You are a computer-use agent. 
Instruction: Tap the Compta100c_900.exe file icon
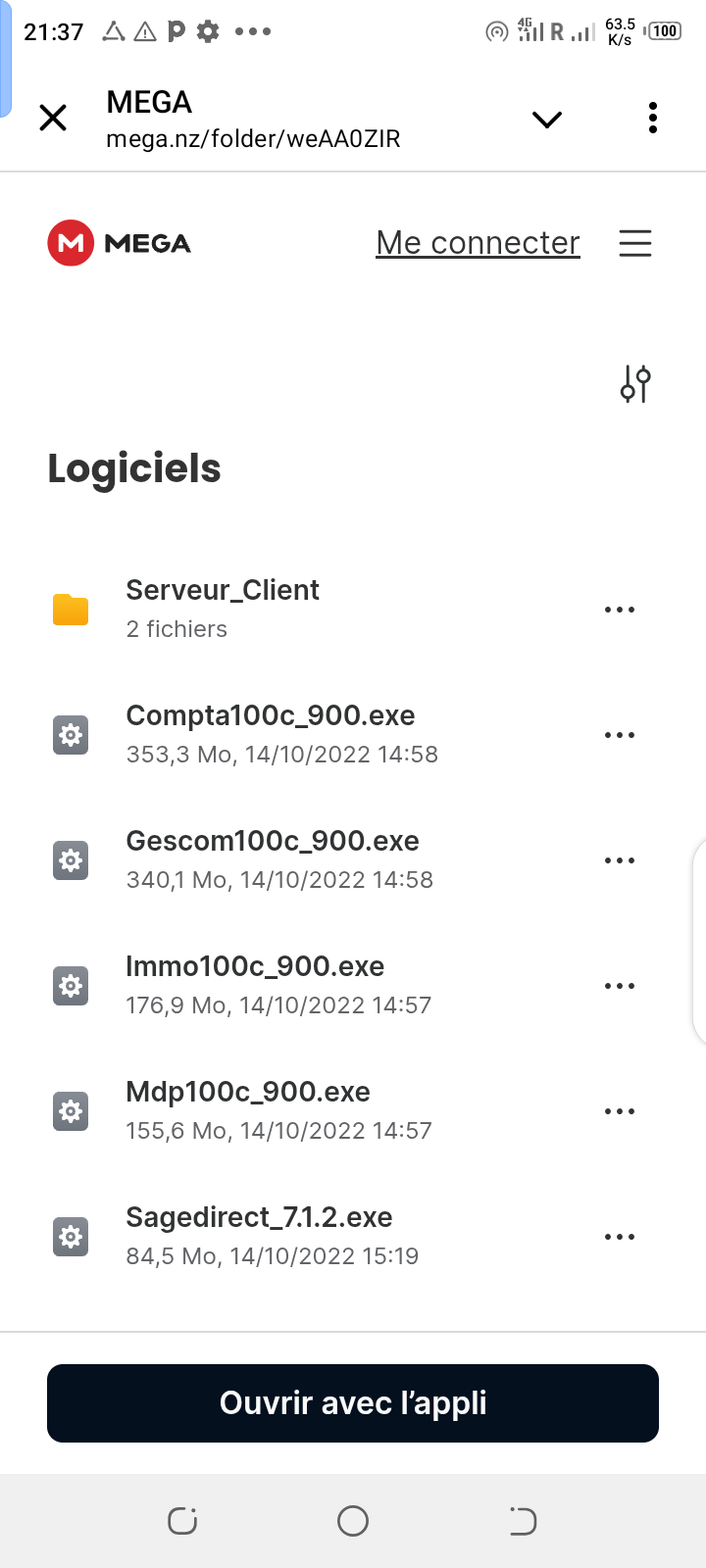pos(71,735)
